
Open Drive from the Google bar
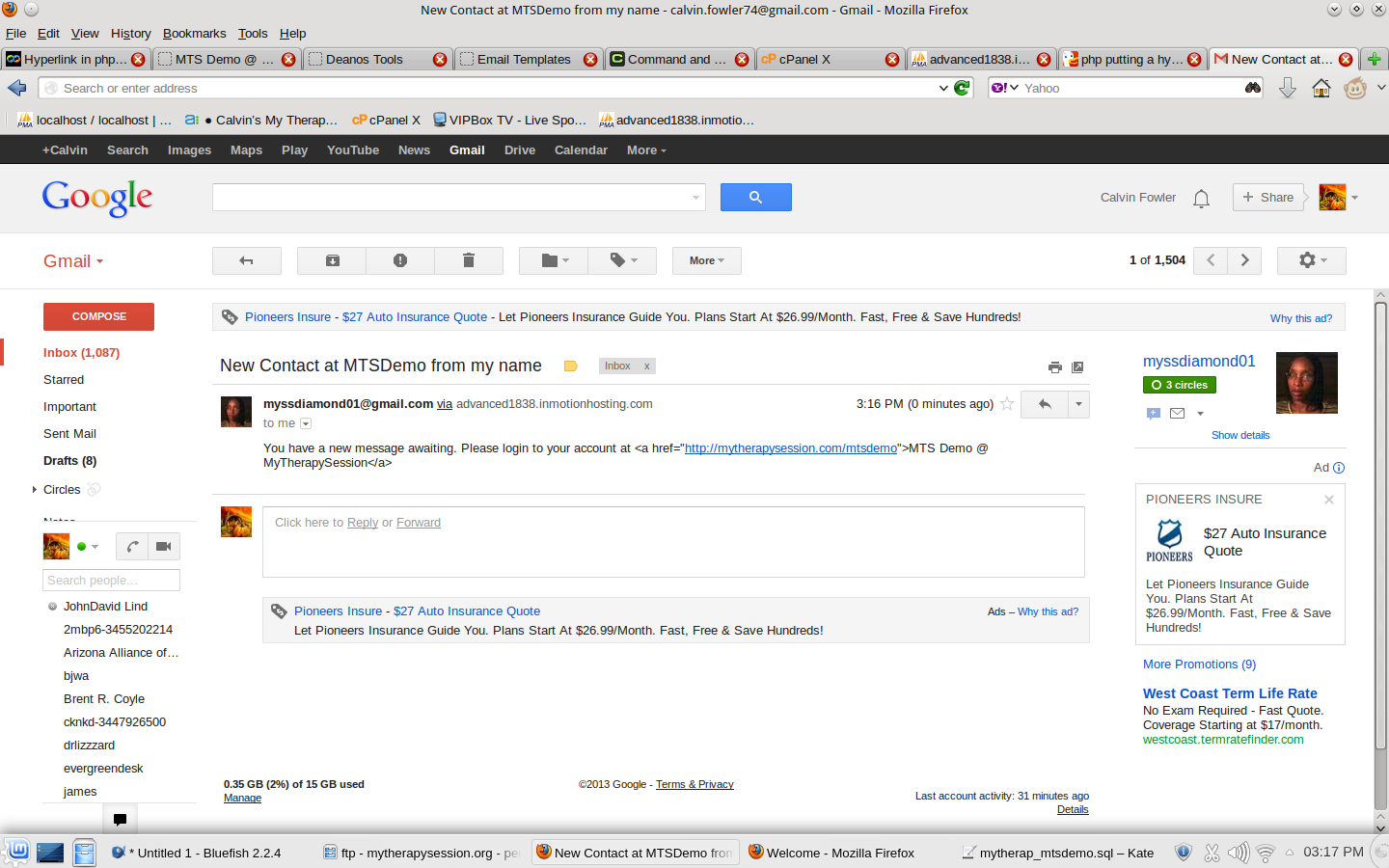tap(520, 150)
